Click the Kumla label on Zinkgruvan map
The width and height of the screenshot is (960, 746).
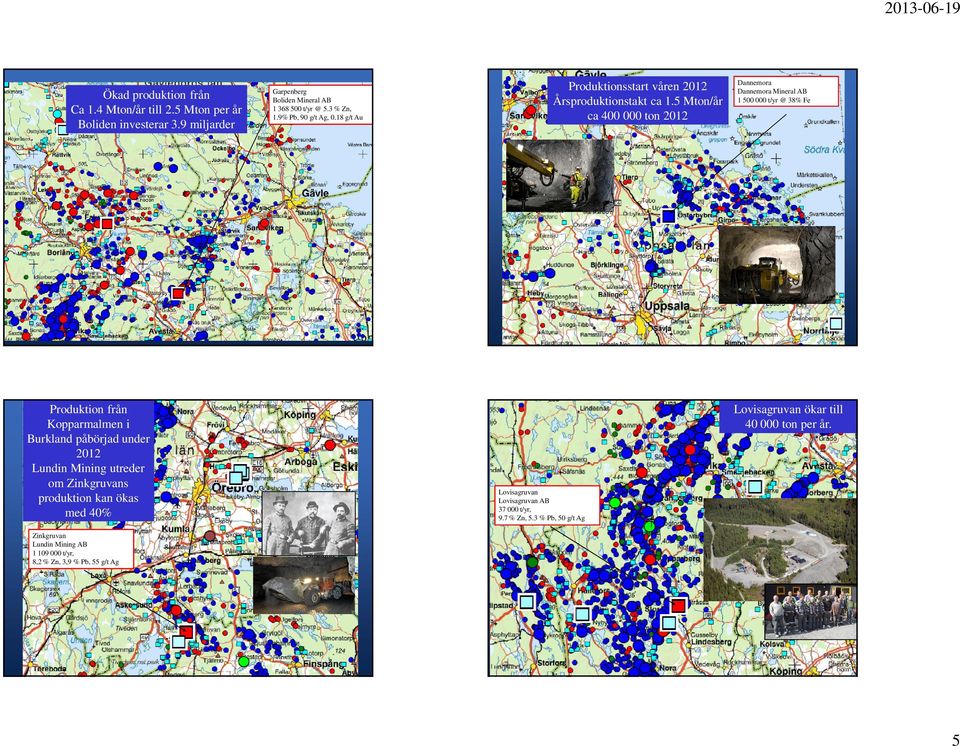pyautogui.click(x=175, y=529)
